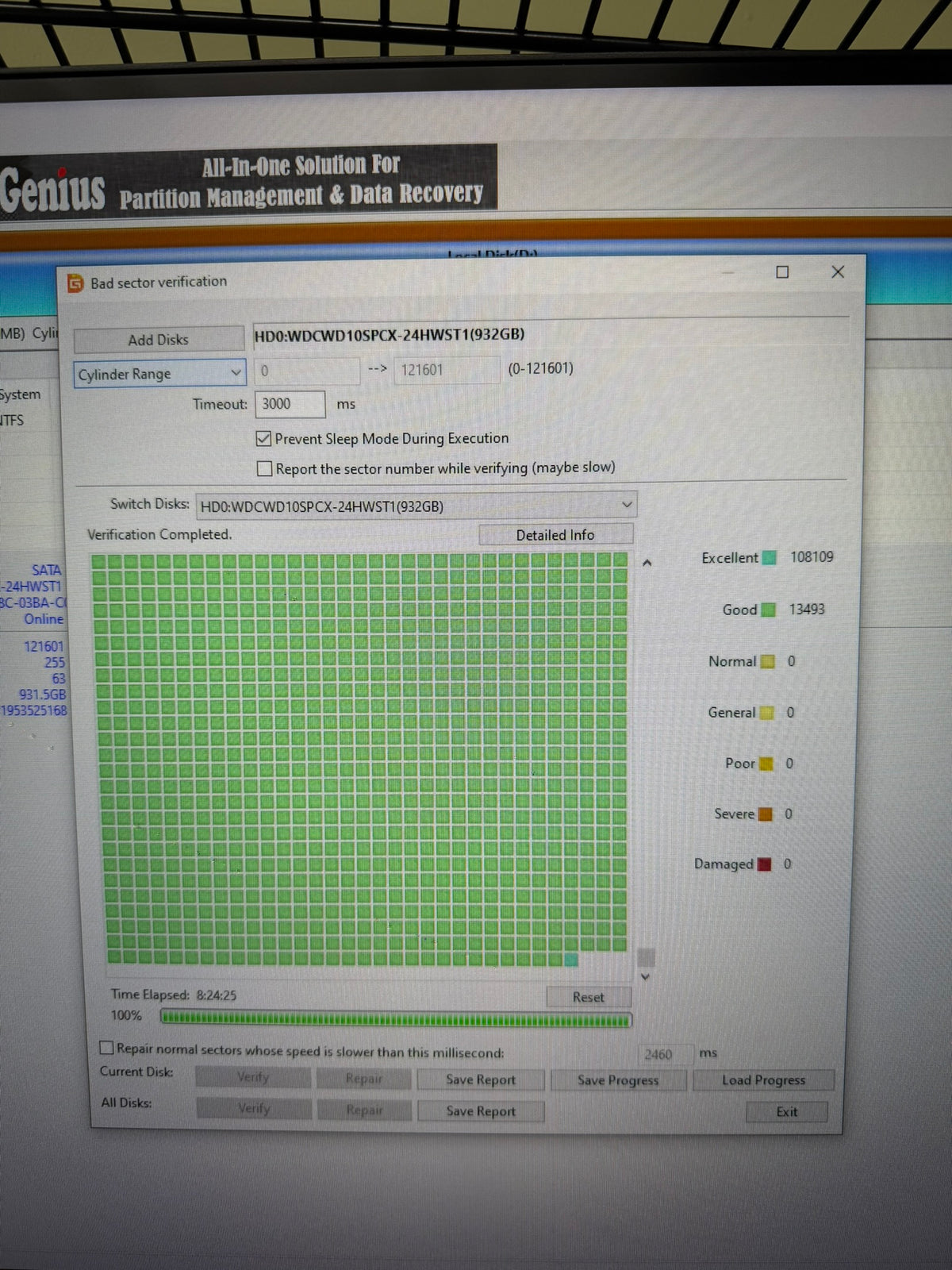
Task: Click the 931.5GB capacity value in main window
Action: pos(43,695)
